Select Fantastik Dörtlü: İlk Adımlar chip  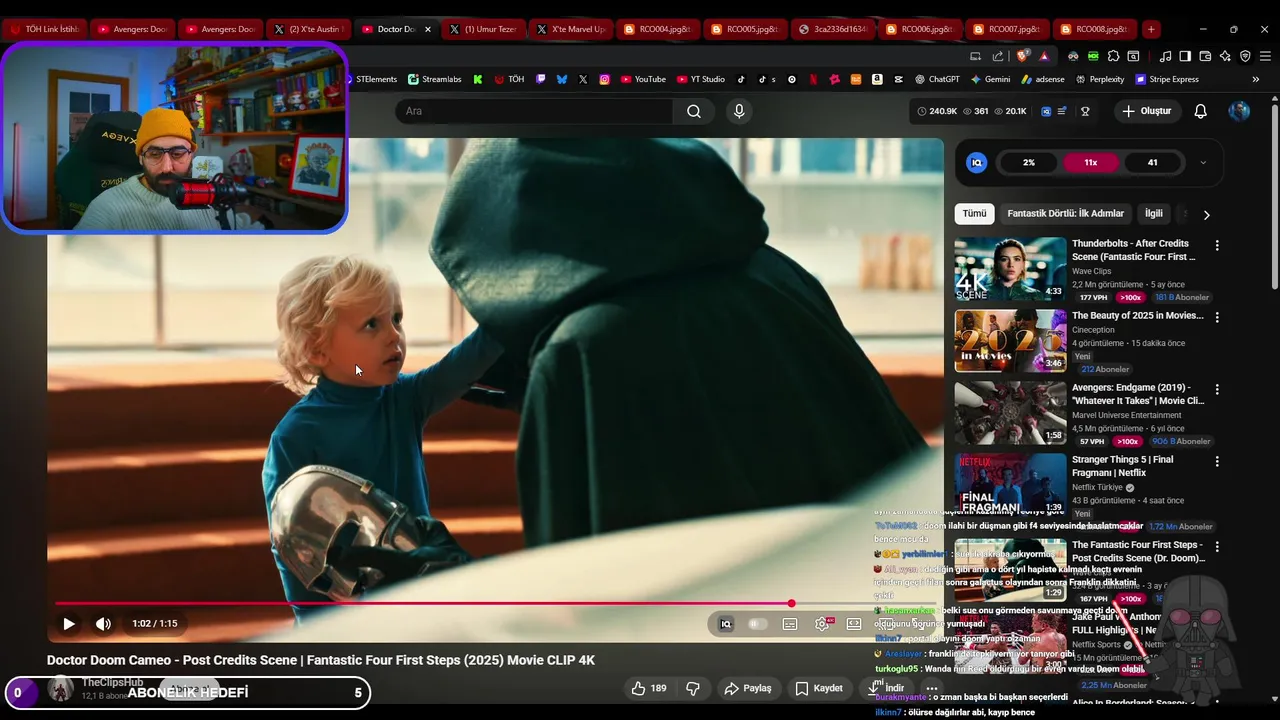coord(1065,213)
